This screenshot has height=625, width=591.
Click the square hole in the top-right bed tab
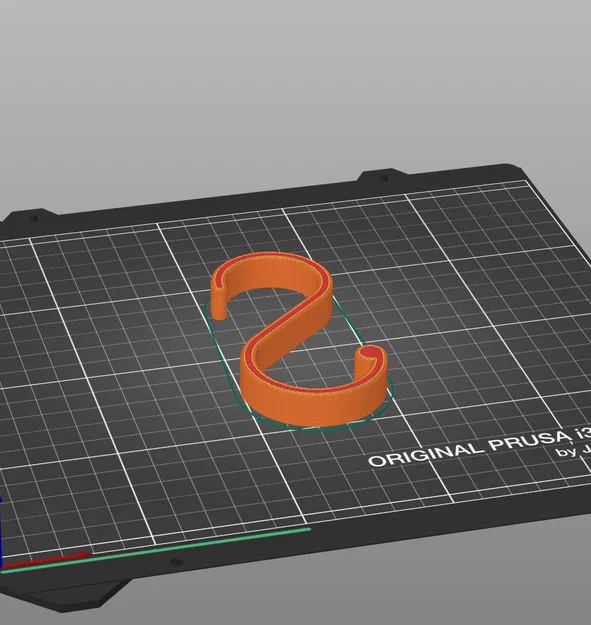coord(384,178)
